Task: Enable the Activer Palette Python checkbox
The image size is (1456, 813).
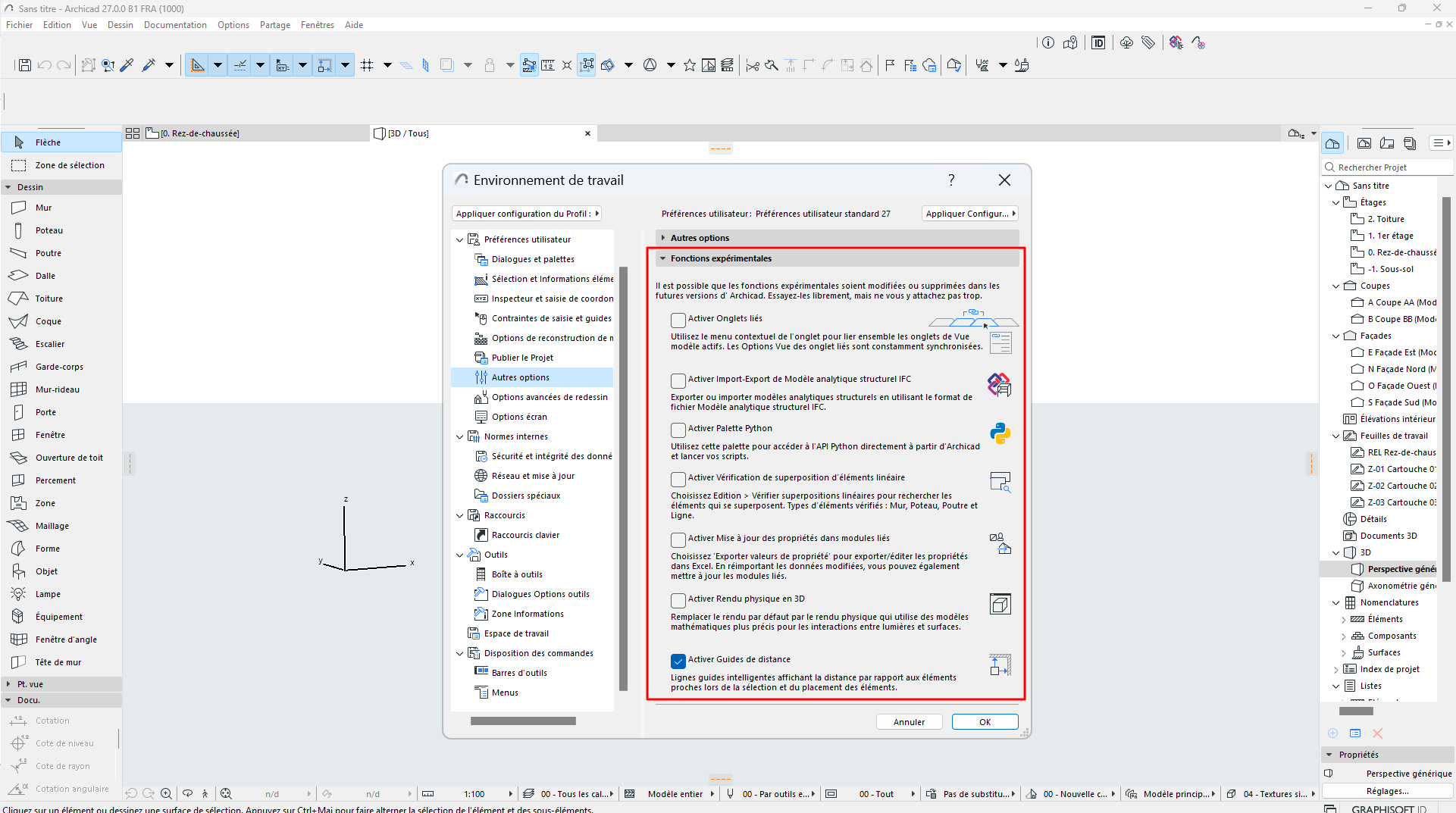Action: pyautogui.click(x=678, y=430)
